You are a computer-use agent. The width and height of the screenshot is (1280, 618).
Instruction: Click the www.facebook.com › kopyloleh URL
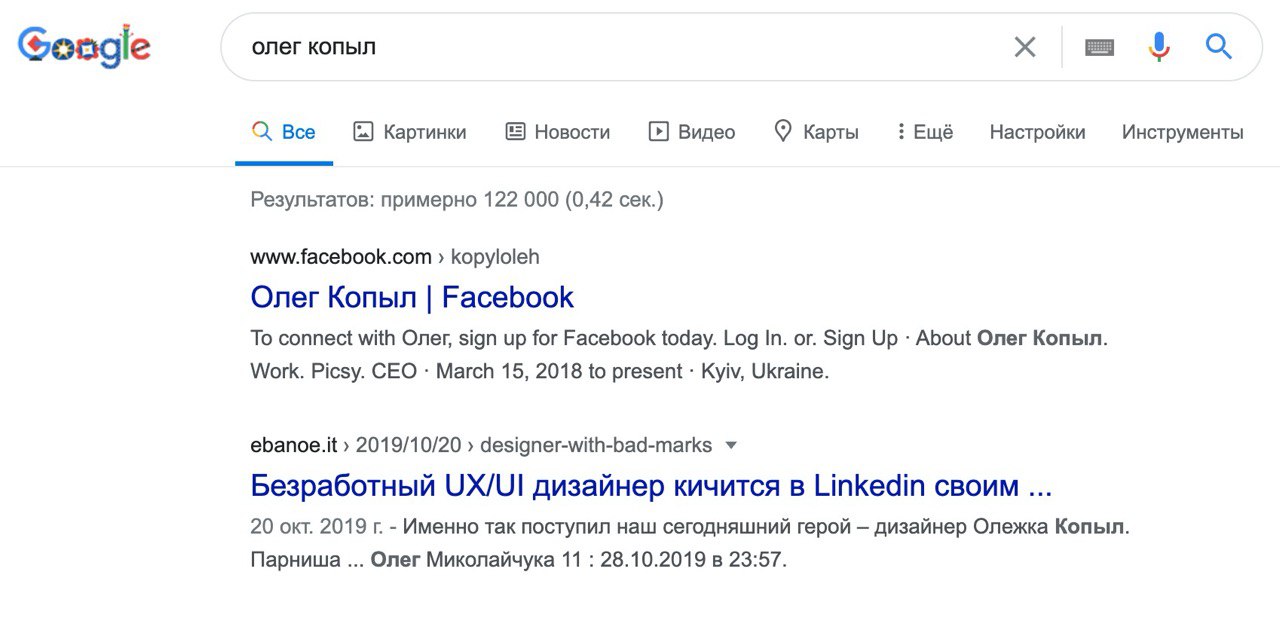pos(395,257)
